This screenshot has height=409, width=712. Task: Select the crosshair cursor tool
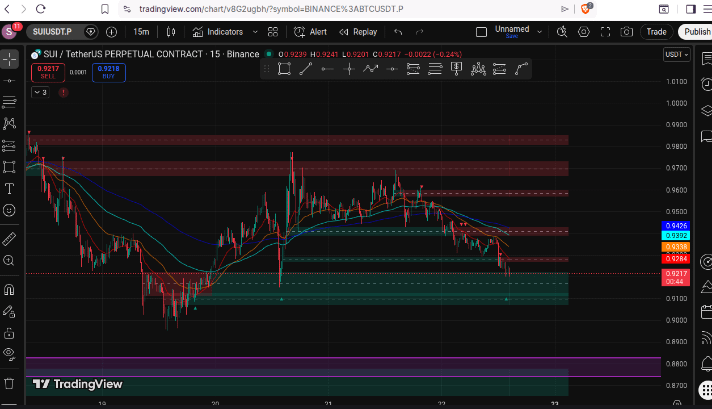pos(9,59)
